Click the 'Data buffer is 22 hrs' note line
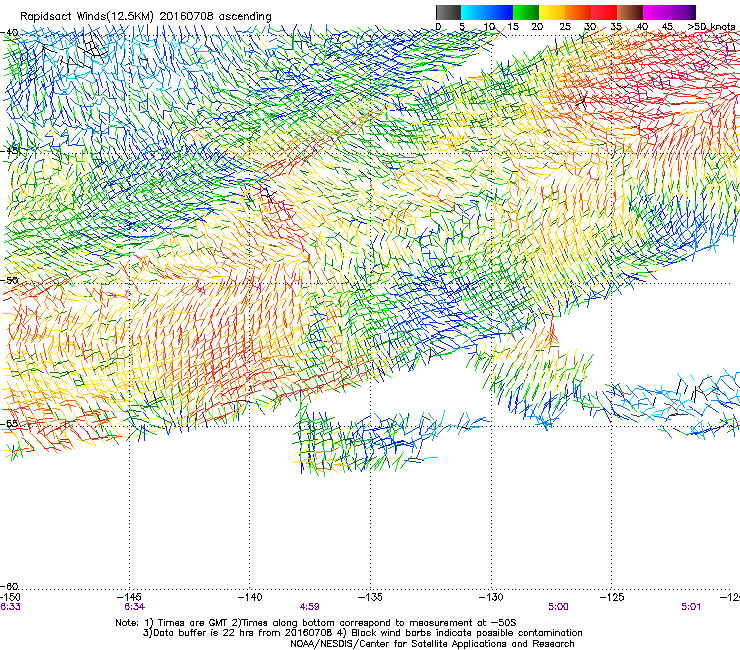The image size is (740, 650). [362, 633]
